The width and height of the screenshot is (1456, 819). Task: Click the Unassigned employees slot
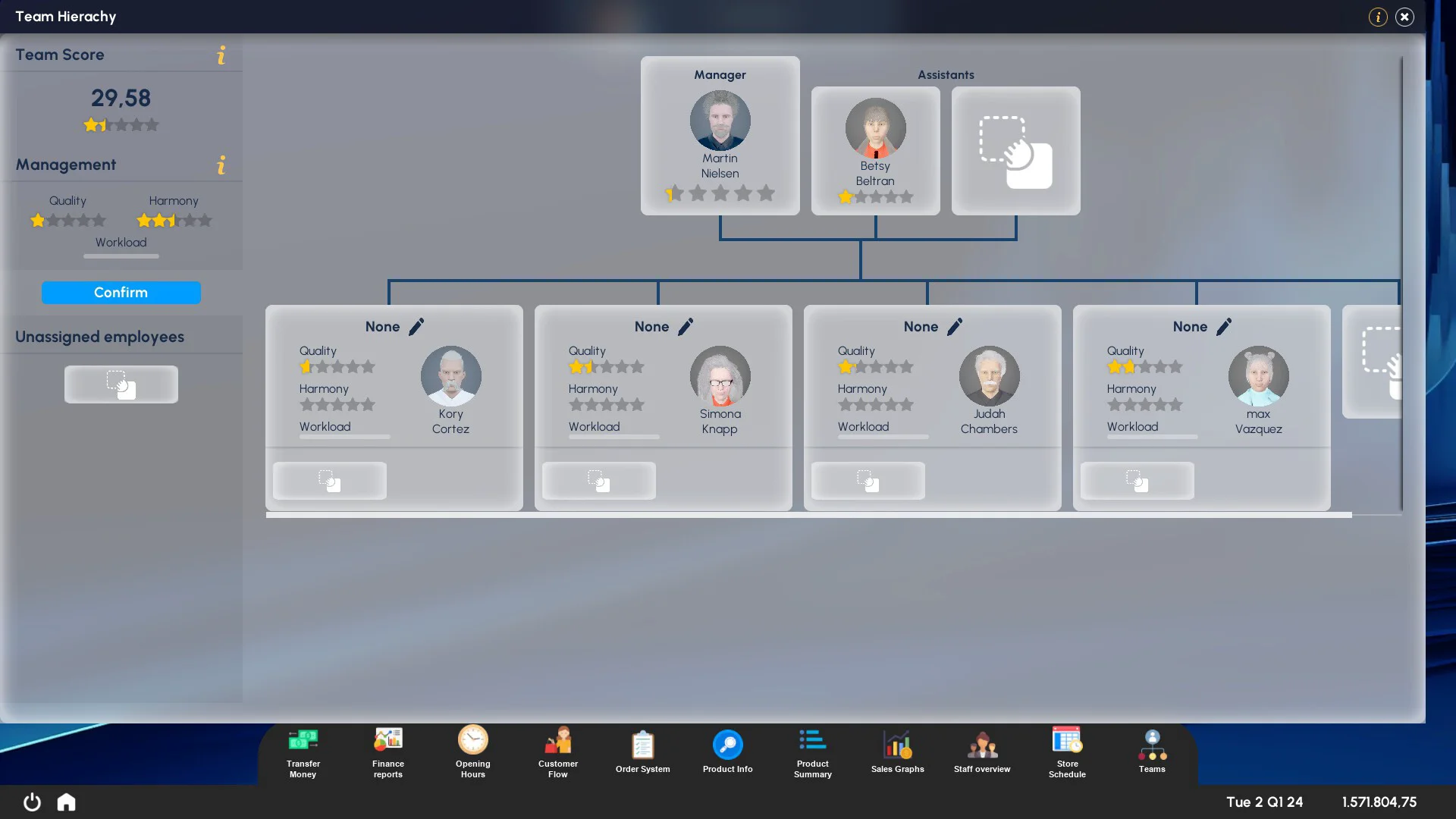pyautogui.click(x=121, y=384)
